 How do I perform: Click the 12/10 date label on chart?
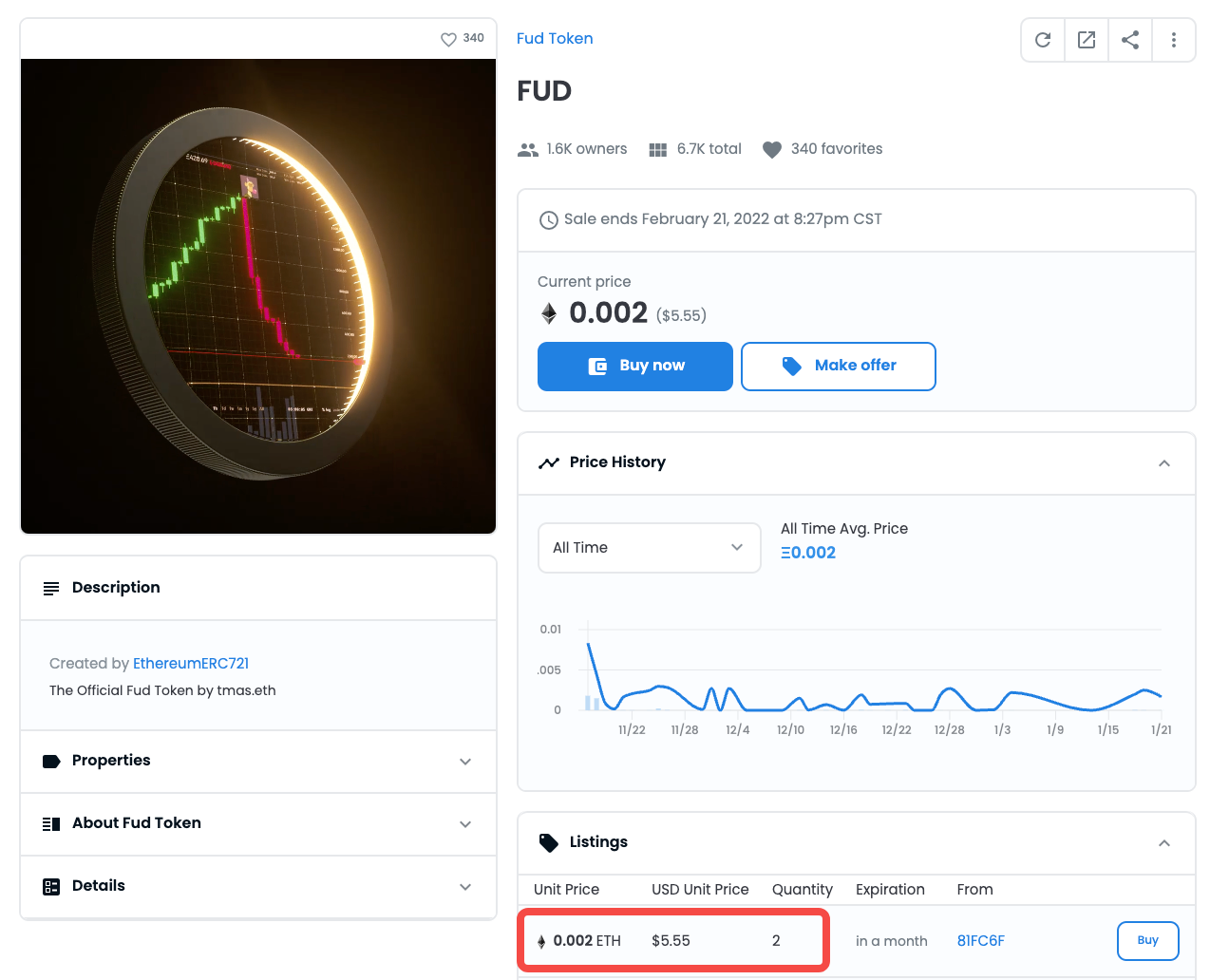point(790,729)
